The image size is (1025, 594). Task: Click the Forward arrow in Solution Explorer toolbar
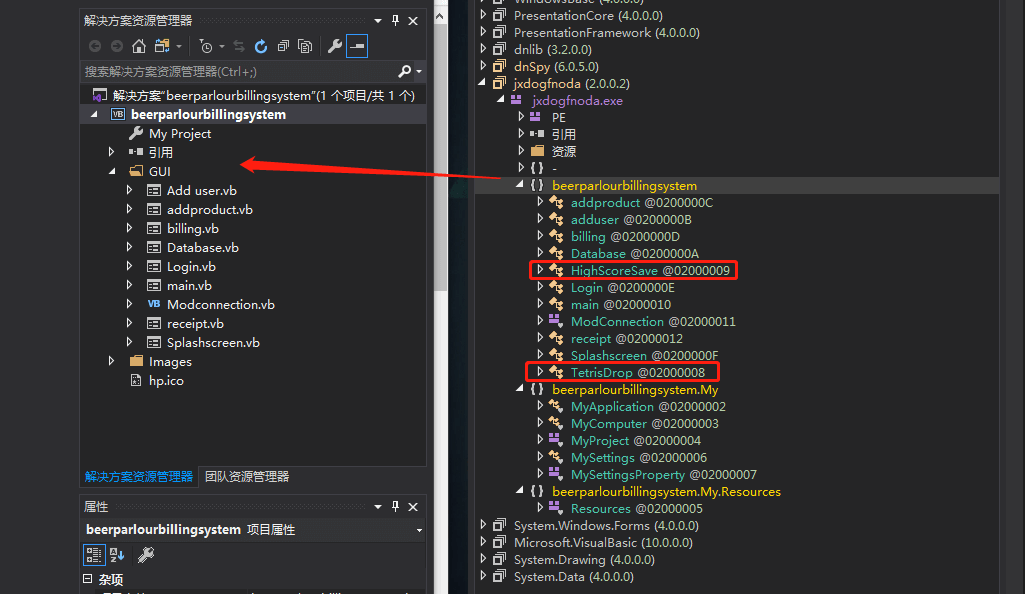(x=117, y=46)
